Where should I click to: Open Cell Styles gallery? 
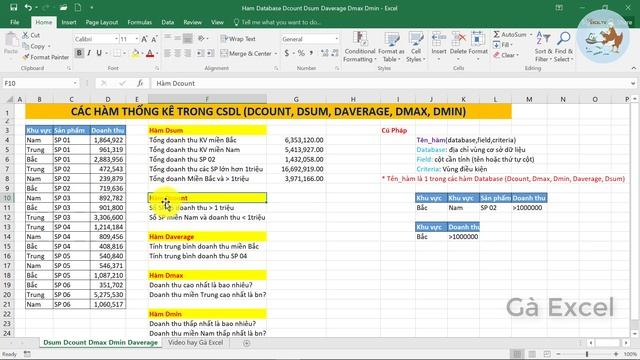(416, 47)
